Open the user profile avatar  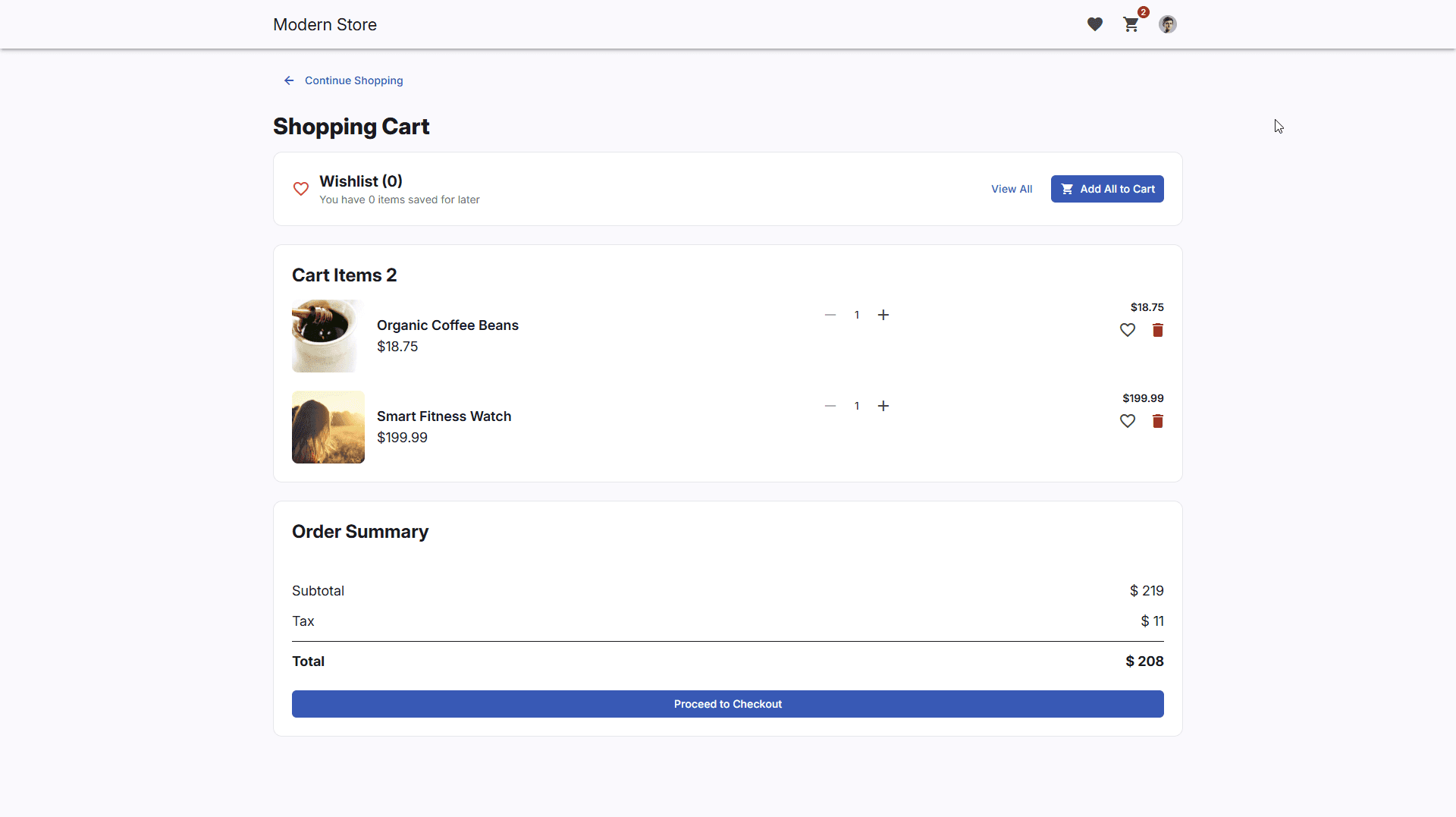[1168, 24]
